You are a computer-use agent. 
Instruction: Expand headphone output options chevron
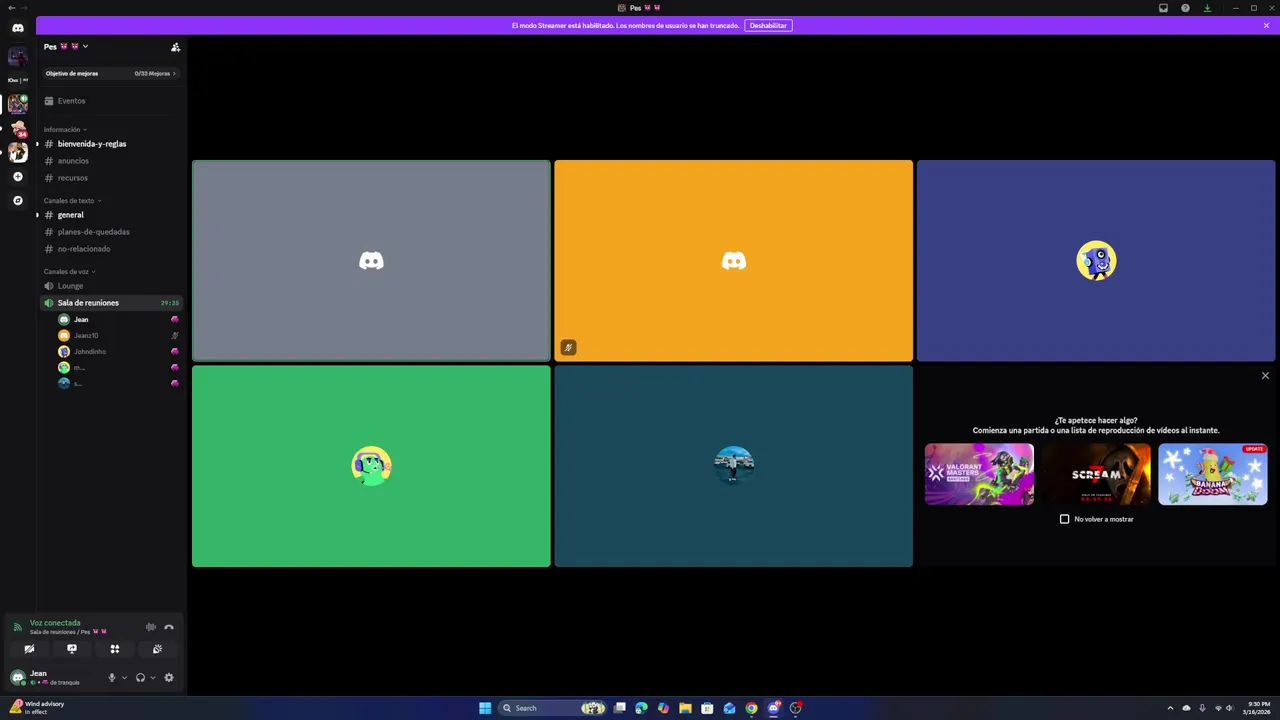pos(153,678)
